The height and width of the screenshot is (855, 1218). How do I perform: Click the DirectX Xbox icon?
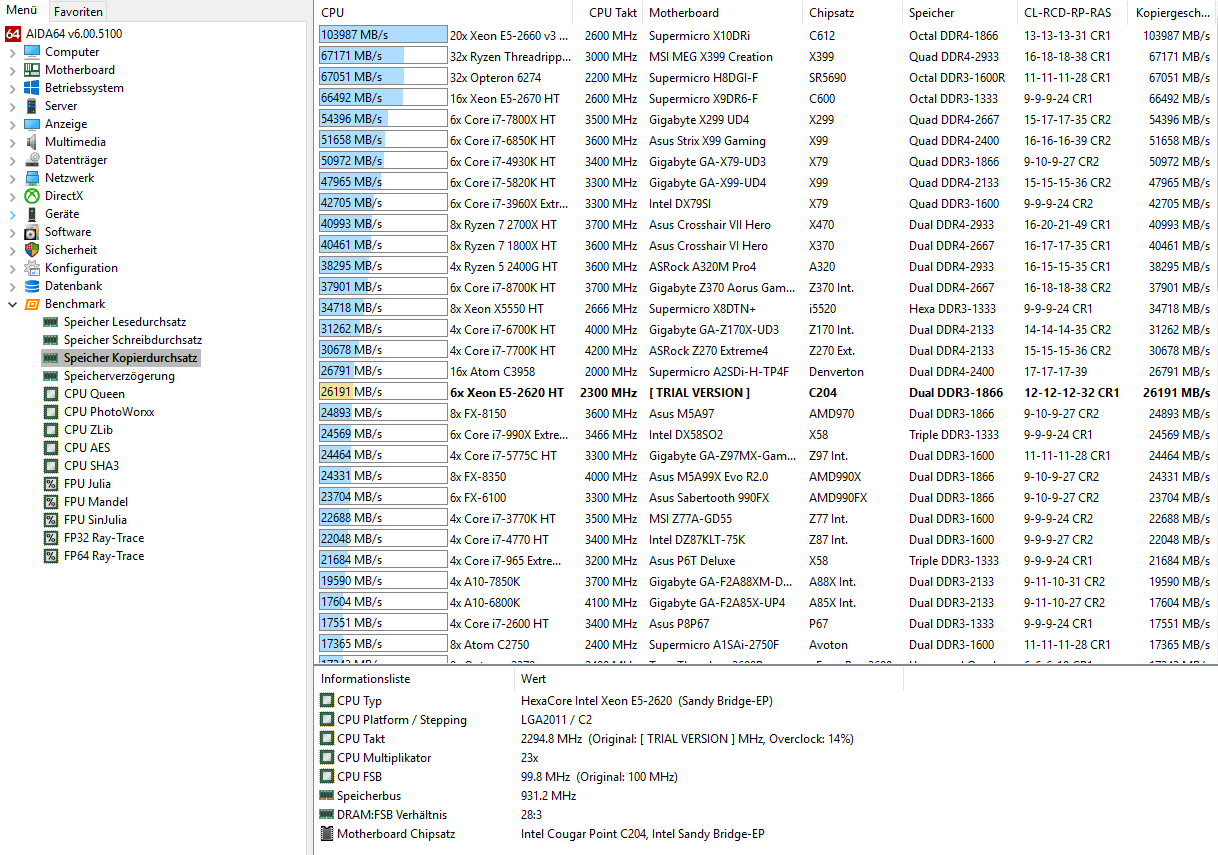32,196
